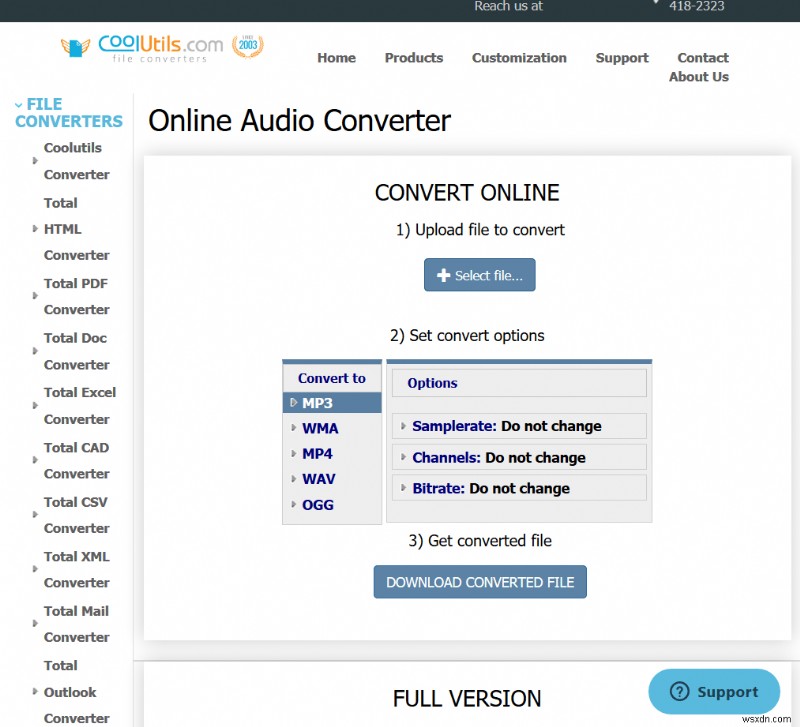Screen dimensions: 800x727
Task: Click the FULL VERSION heading
Action: tap(467, 698)
